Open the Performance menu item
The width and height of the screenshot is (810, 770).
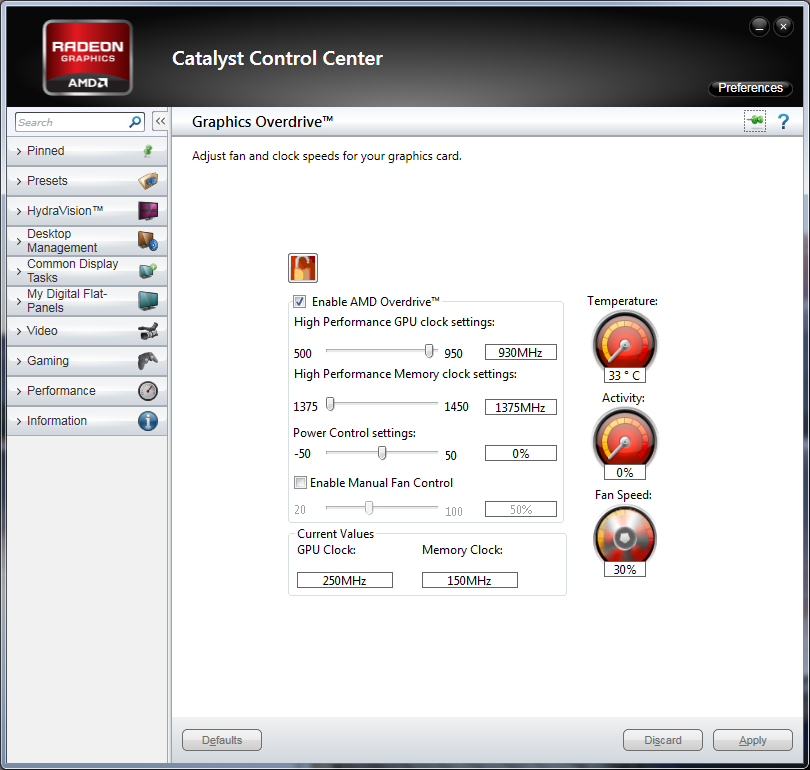coord(87,391)
